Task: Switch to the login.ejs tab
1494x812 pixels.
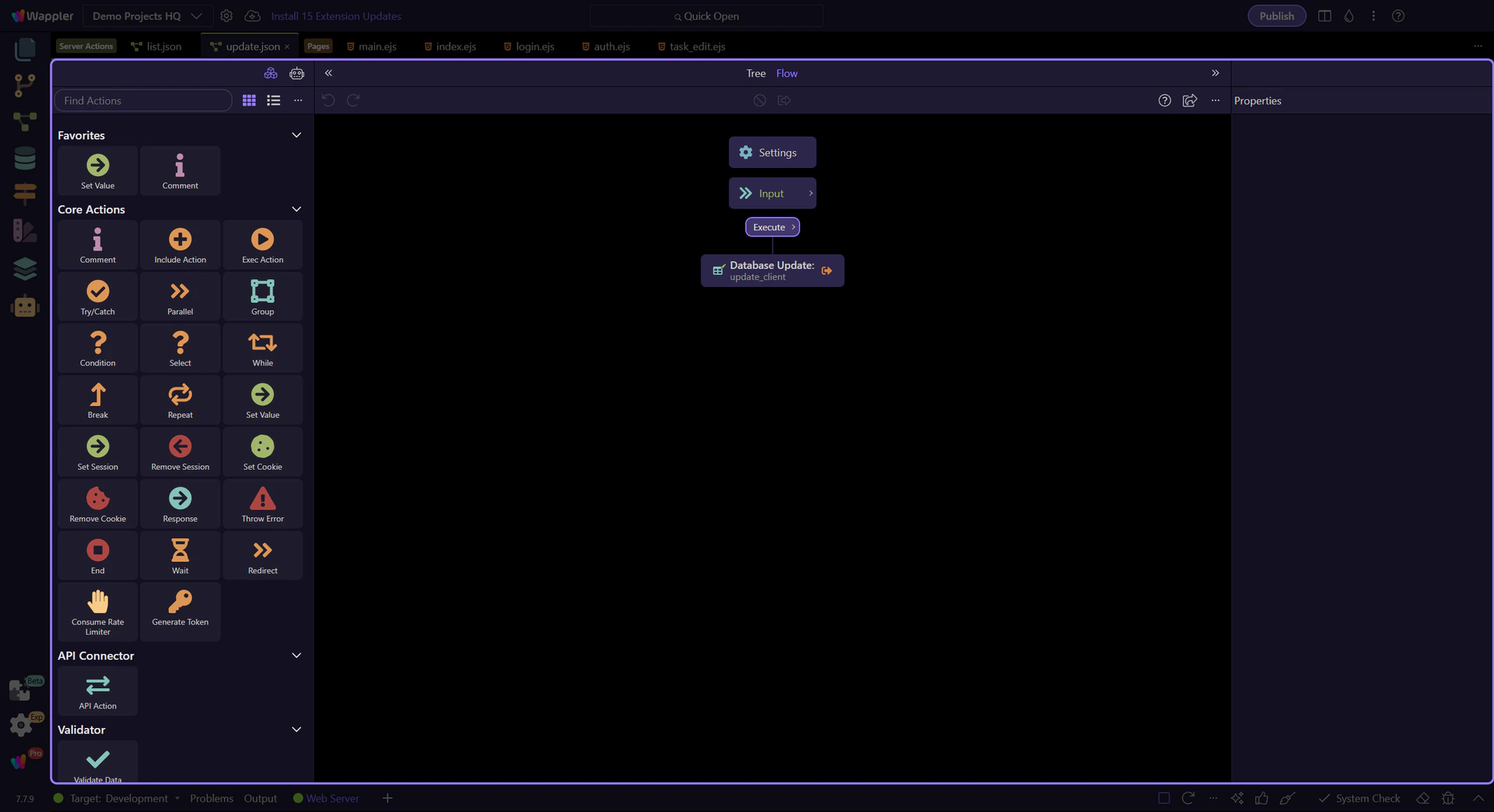Action: 534,47
